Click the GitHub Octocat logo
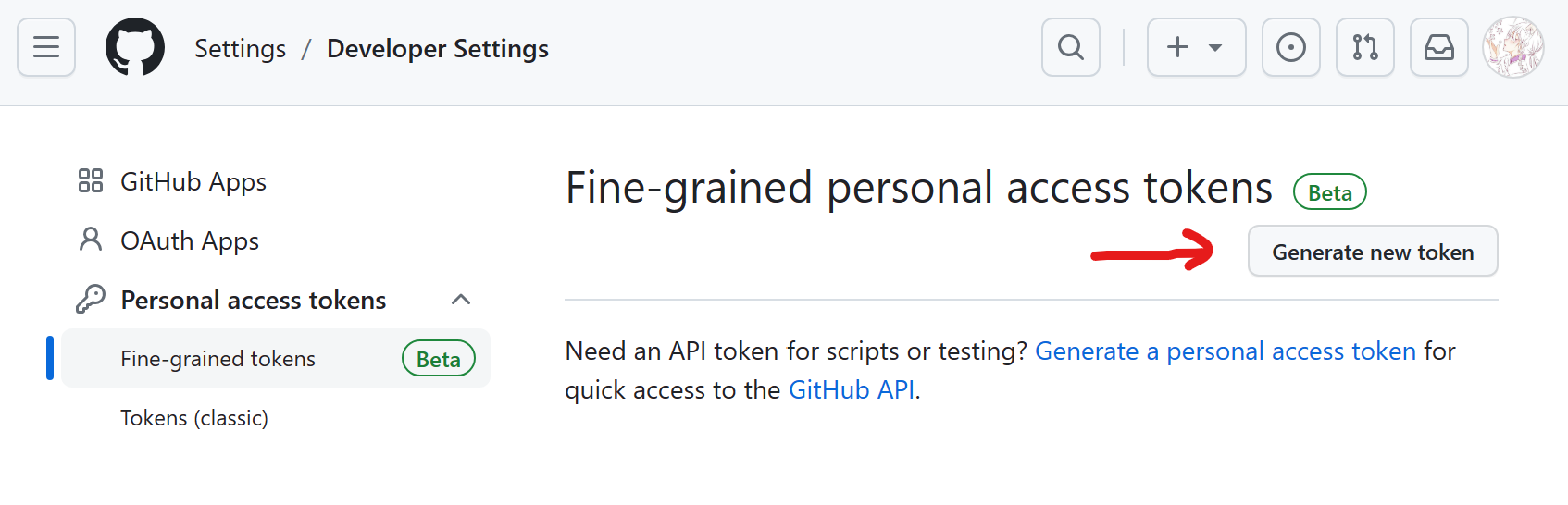The image size is (1568, 505). (x=135, y=47)
